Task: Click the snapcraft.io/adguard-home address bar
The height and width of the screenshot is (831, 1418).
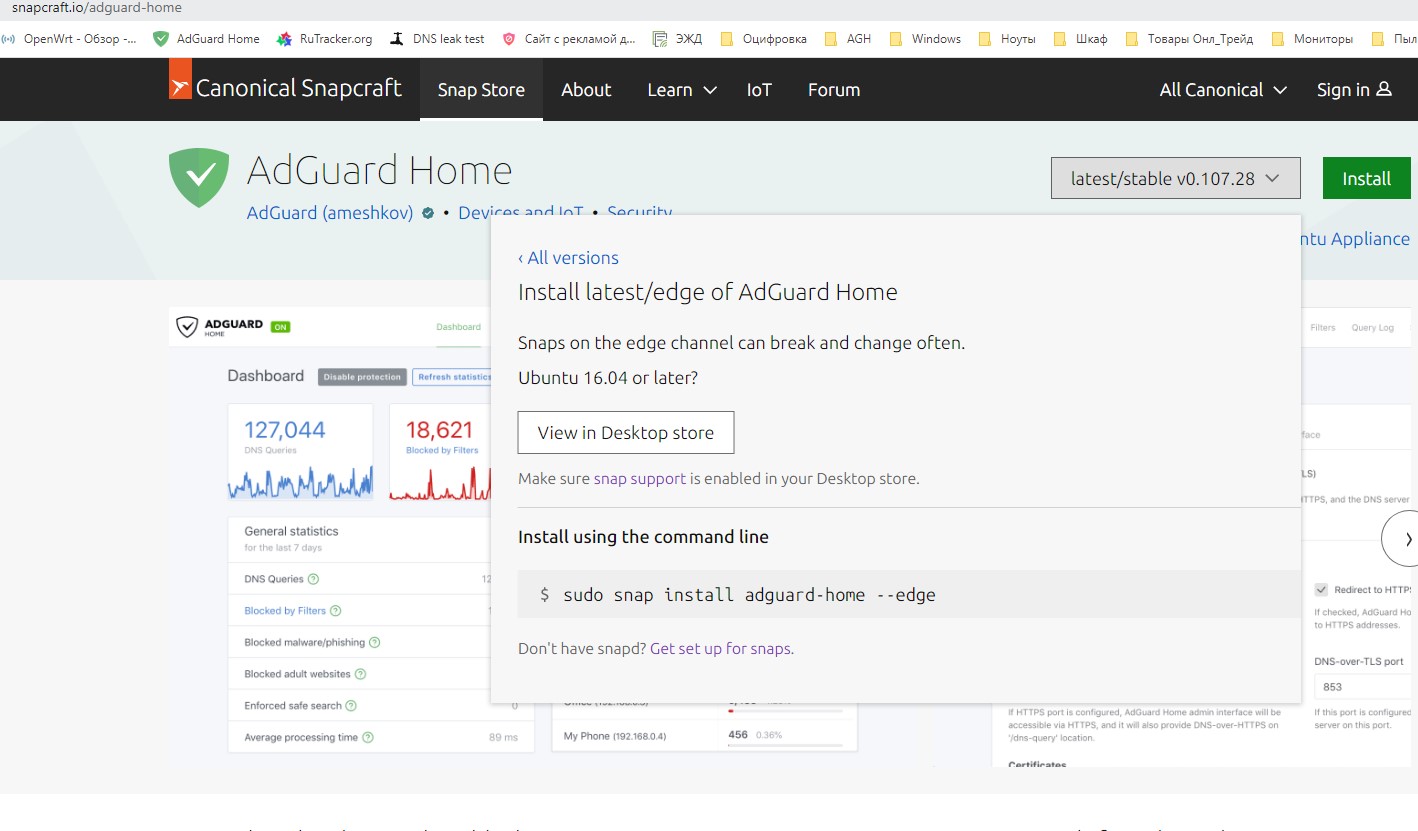Action: coord(98,8)
